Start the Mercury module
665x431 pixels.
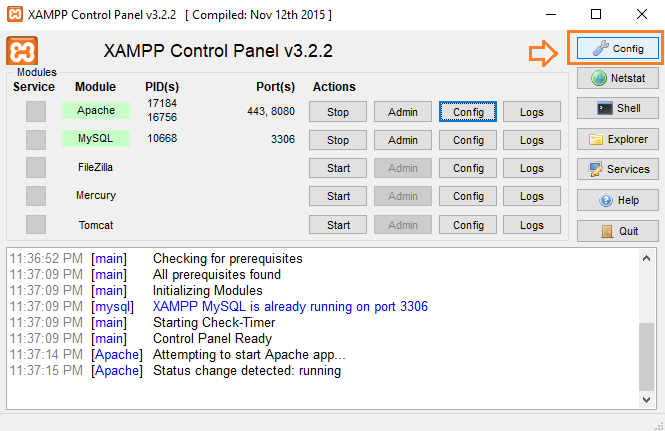(x=338, y=196)
